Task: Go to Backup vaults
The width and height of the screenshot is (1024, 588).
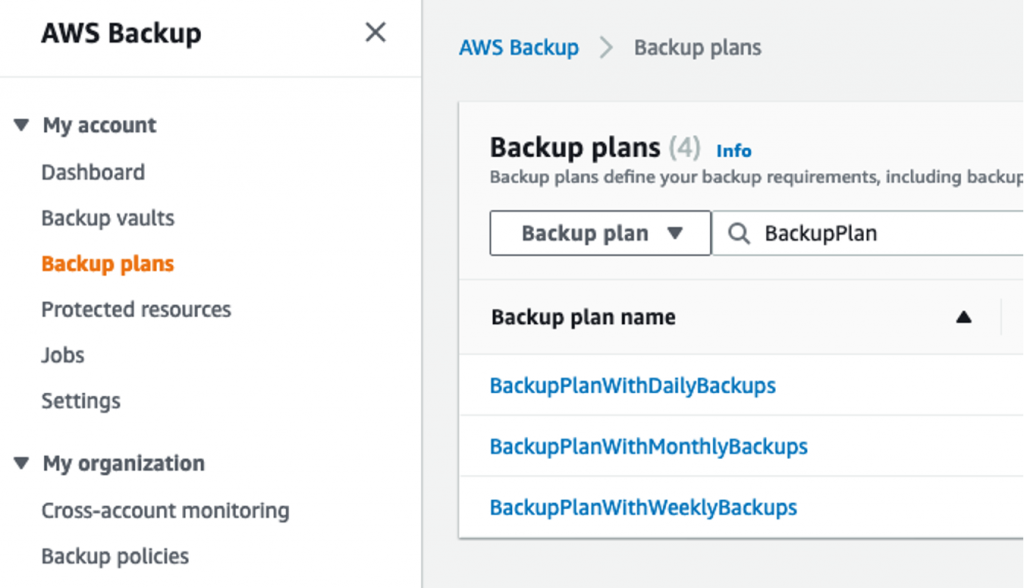Action: [108, 218]
